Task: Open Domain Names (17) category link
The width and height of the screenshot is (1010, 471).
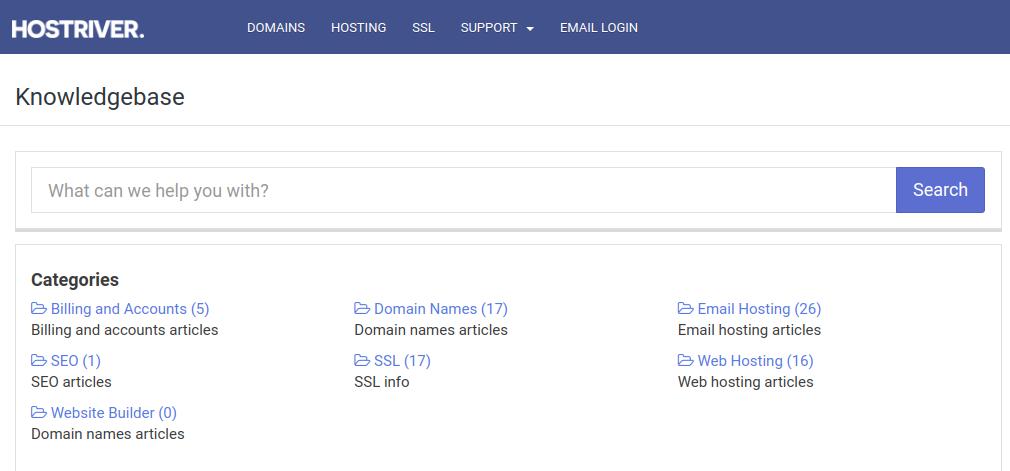Action: (x=441, y=309)
